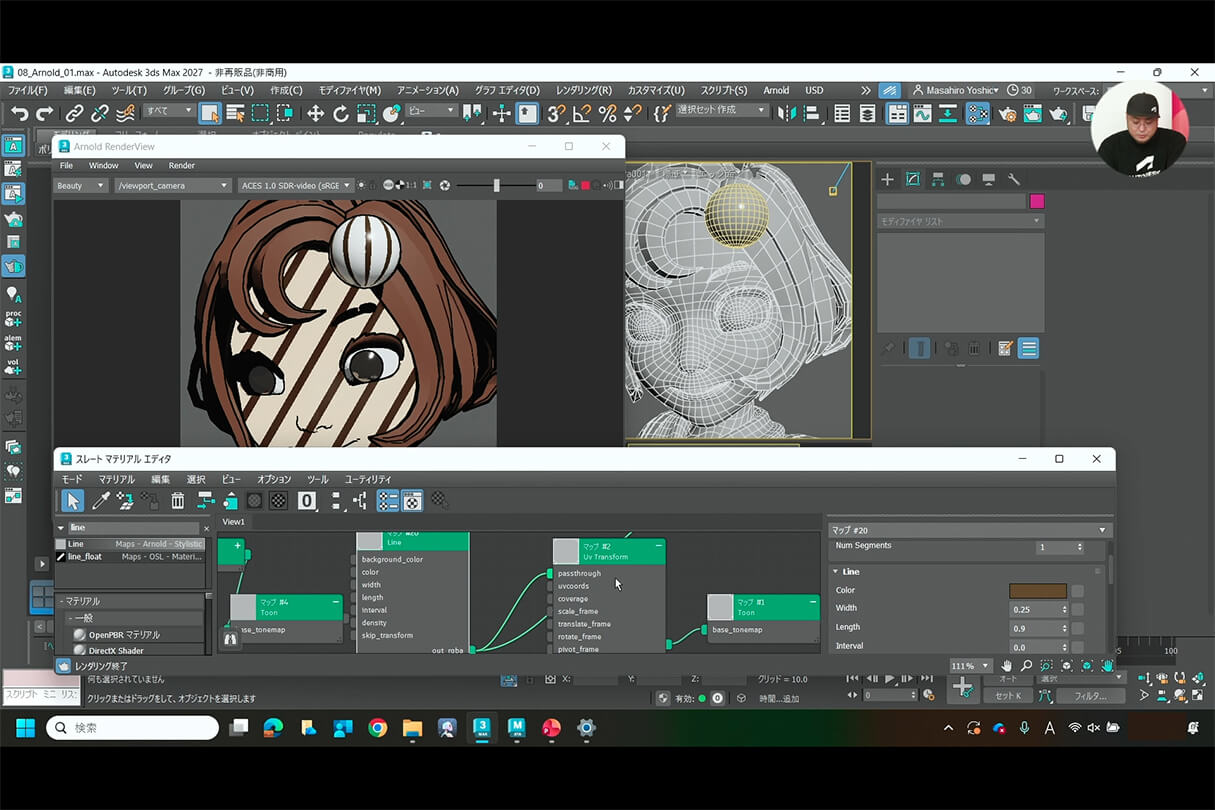
Task: Open the 選択セット作成 named selection dropdown
Action: click(x=722, y=111)
